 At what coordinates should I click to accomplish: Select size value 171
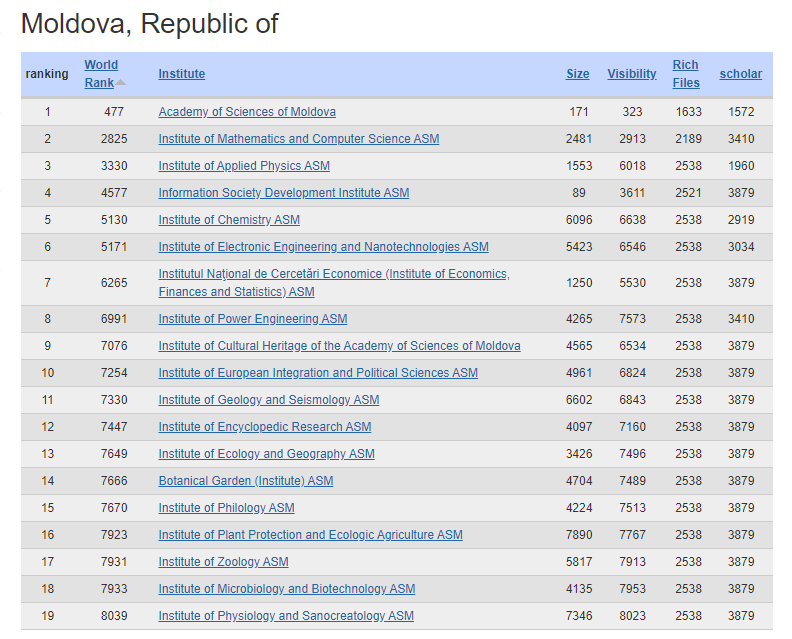579,112
